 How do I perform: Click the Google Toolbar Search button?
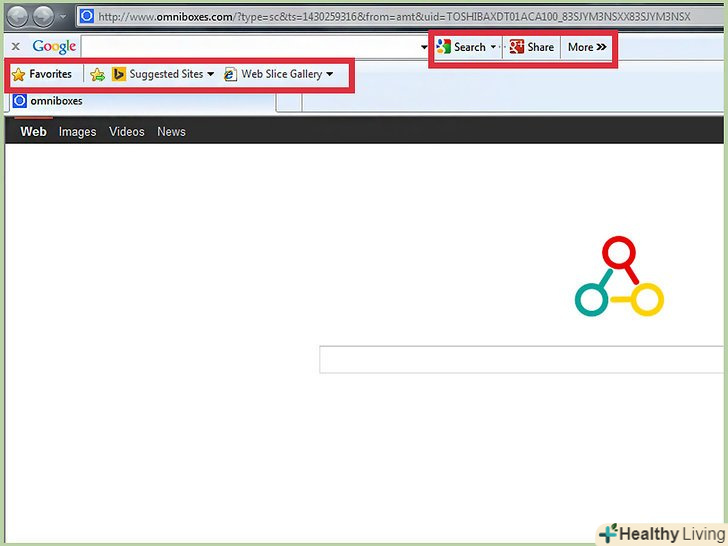pos(461,47)
